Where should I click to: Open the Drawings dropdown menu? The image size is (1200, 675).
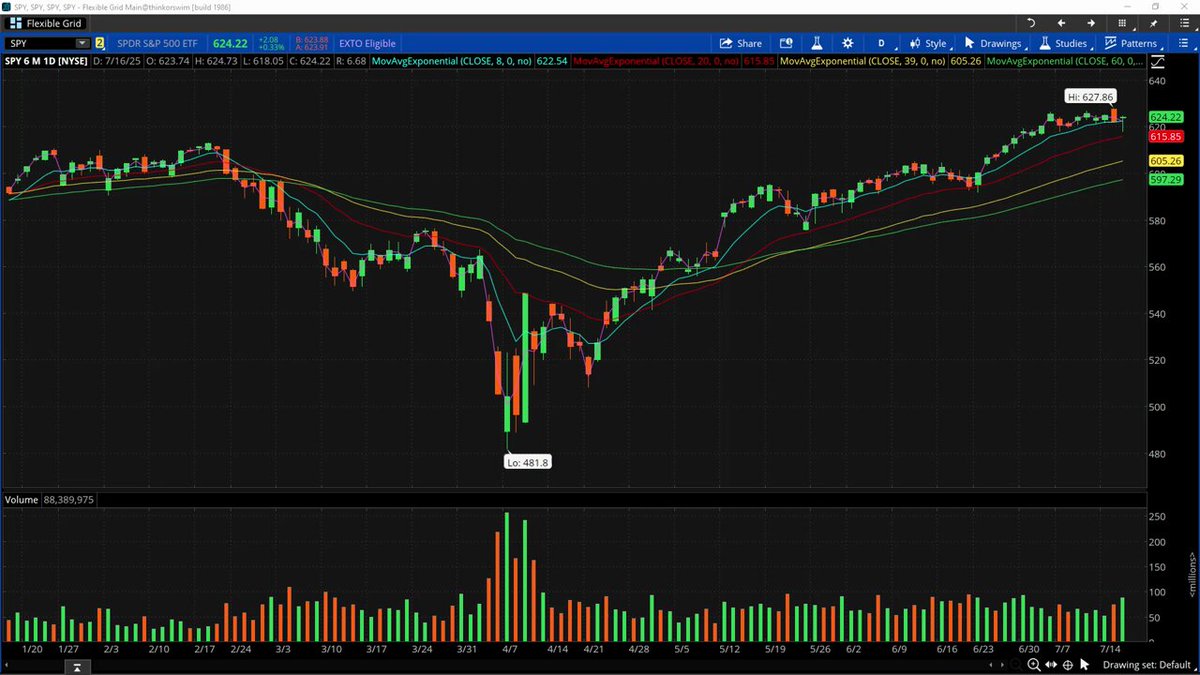point(996,43)
